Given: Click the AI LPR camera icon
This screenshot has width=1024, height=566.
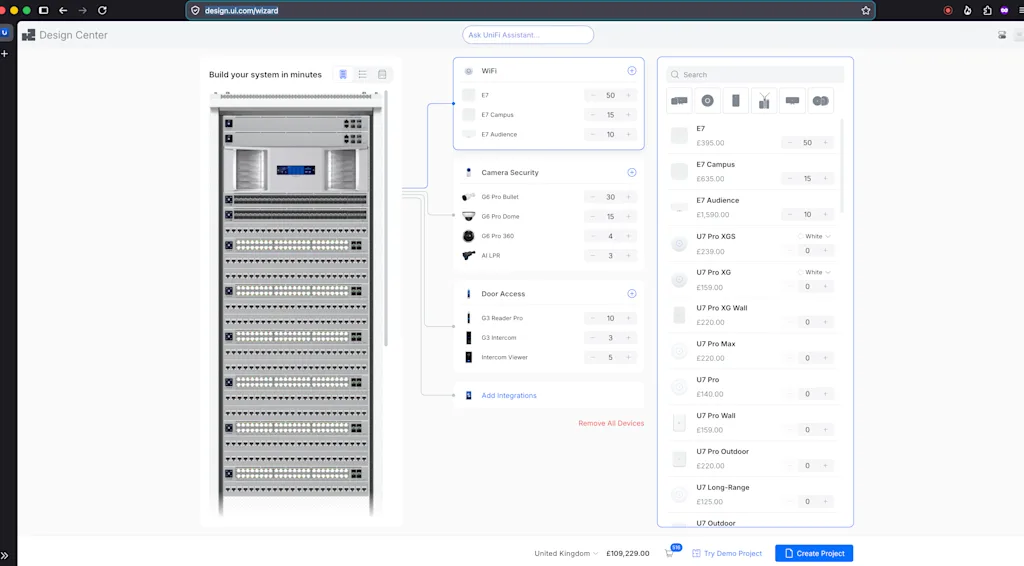Looking at the screenshot, I should coord(468,255).
